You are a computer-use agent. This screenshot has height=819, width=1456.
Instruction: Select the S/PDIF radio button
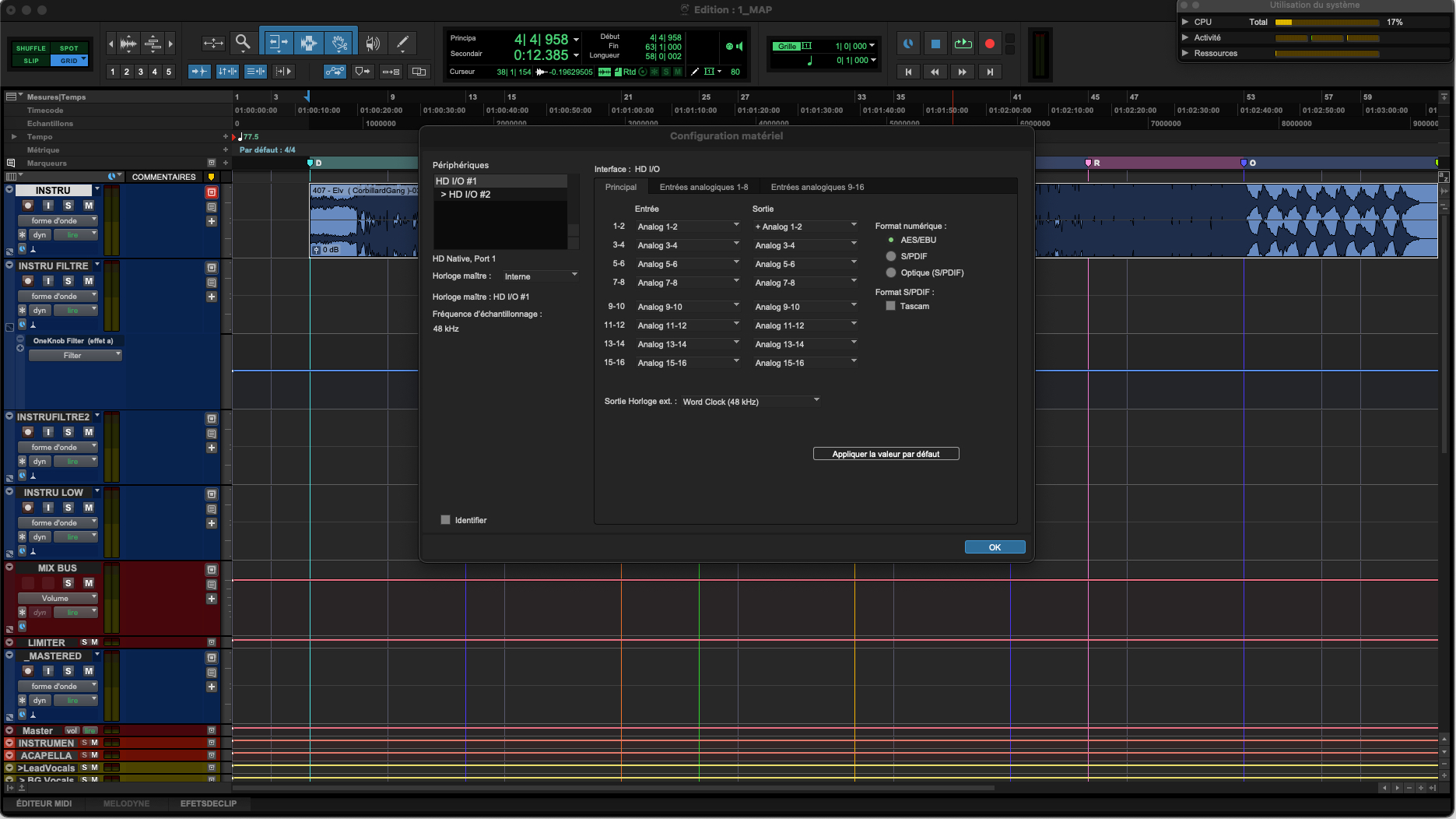tap(890, 256)
